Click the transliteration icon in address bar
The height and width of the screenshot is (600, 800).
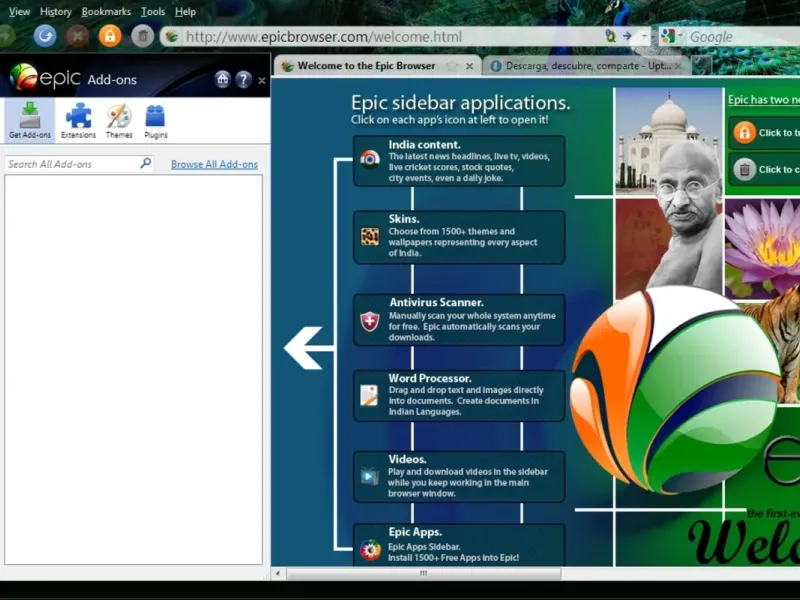click(x=610, y=36)
